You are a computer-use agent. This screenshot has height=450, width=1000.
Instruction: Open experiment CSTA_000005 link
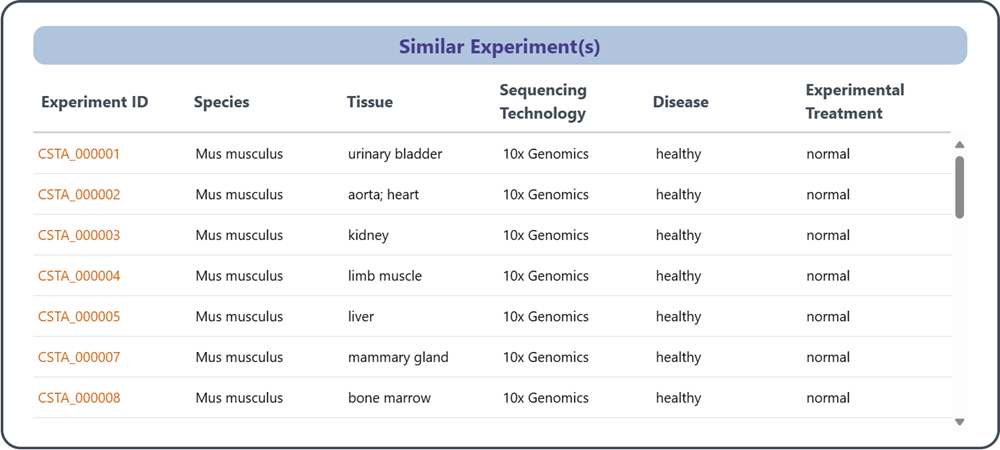point(79,317)
